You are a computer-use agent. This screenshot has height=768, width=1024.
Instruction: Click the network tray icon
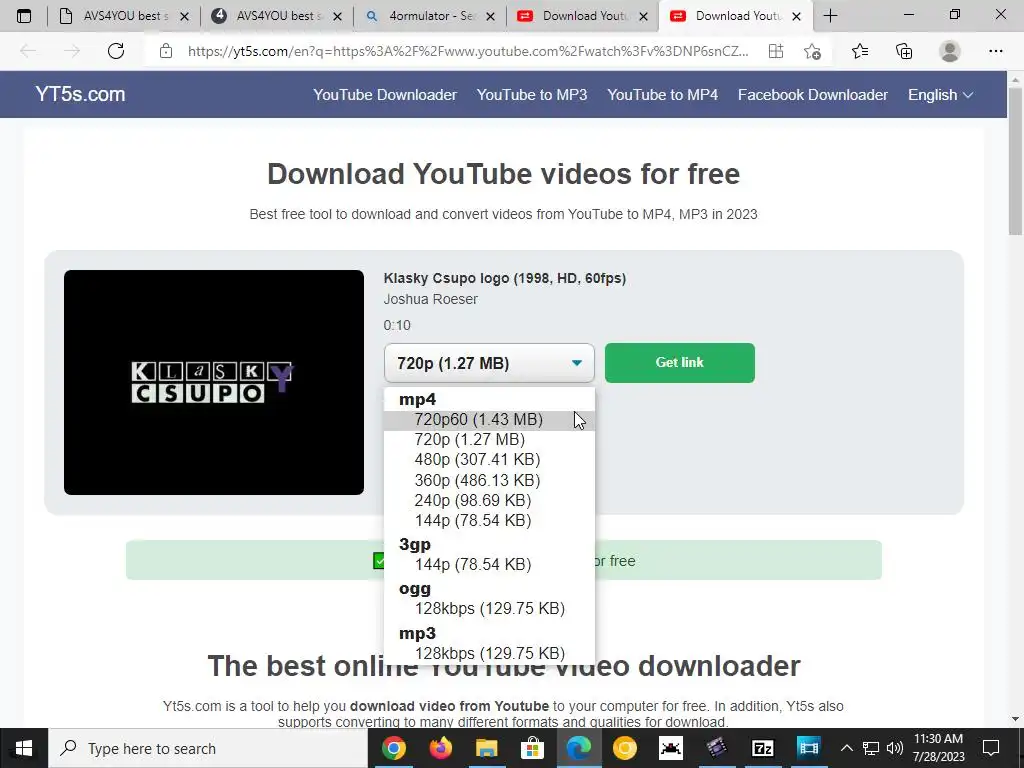[871, 748]
